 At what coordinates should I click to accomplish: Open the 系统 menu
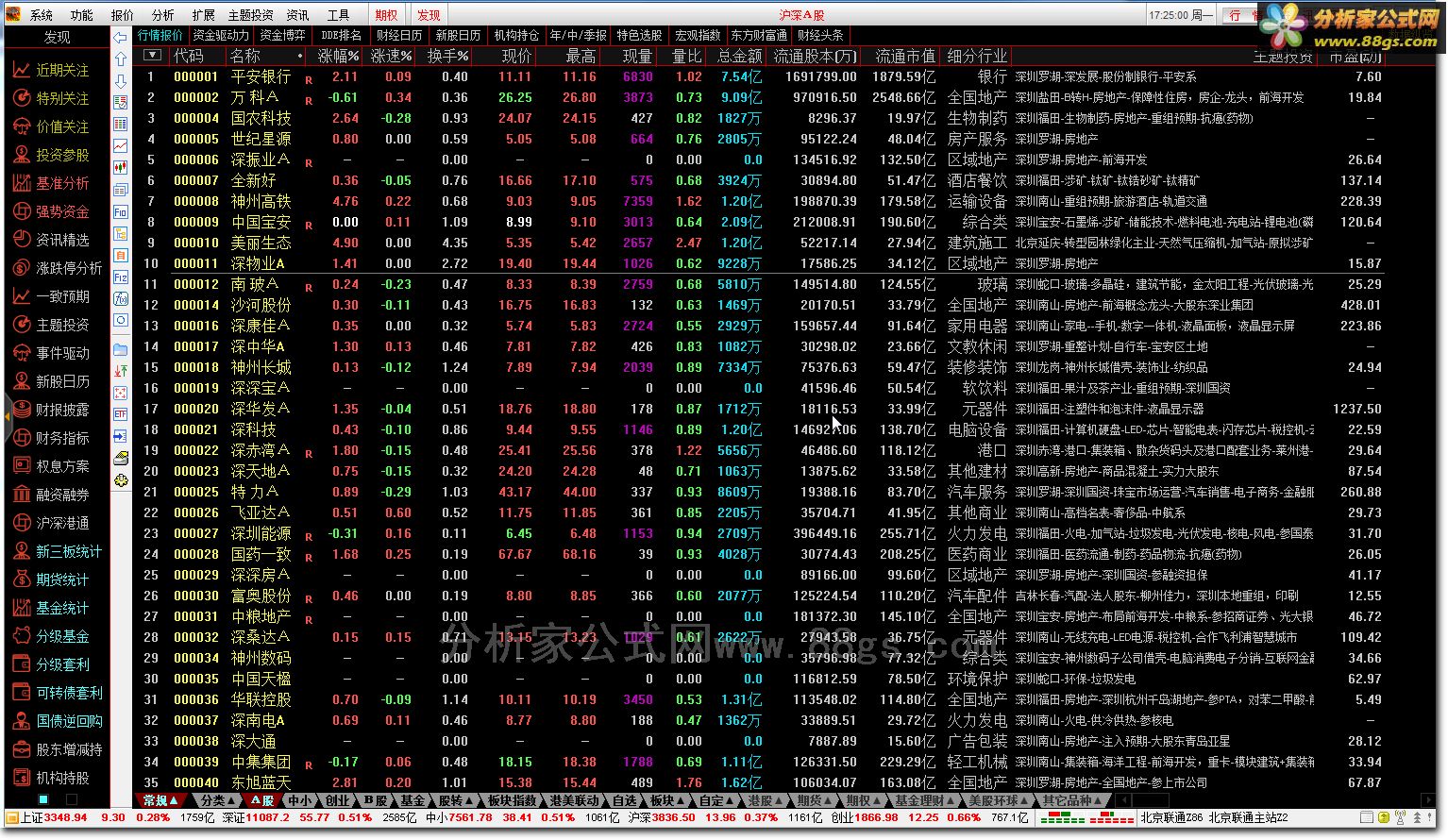[x=41, y=15]
